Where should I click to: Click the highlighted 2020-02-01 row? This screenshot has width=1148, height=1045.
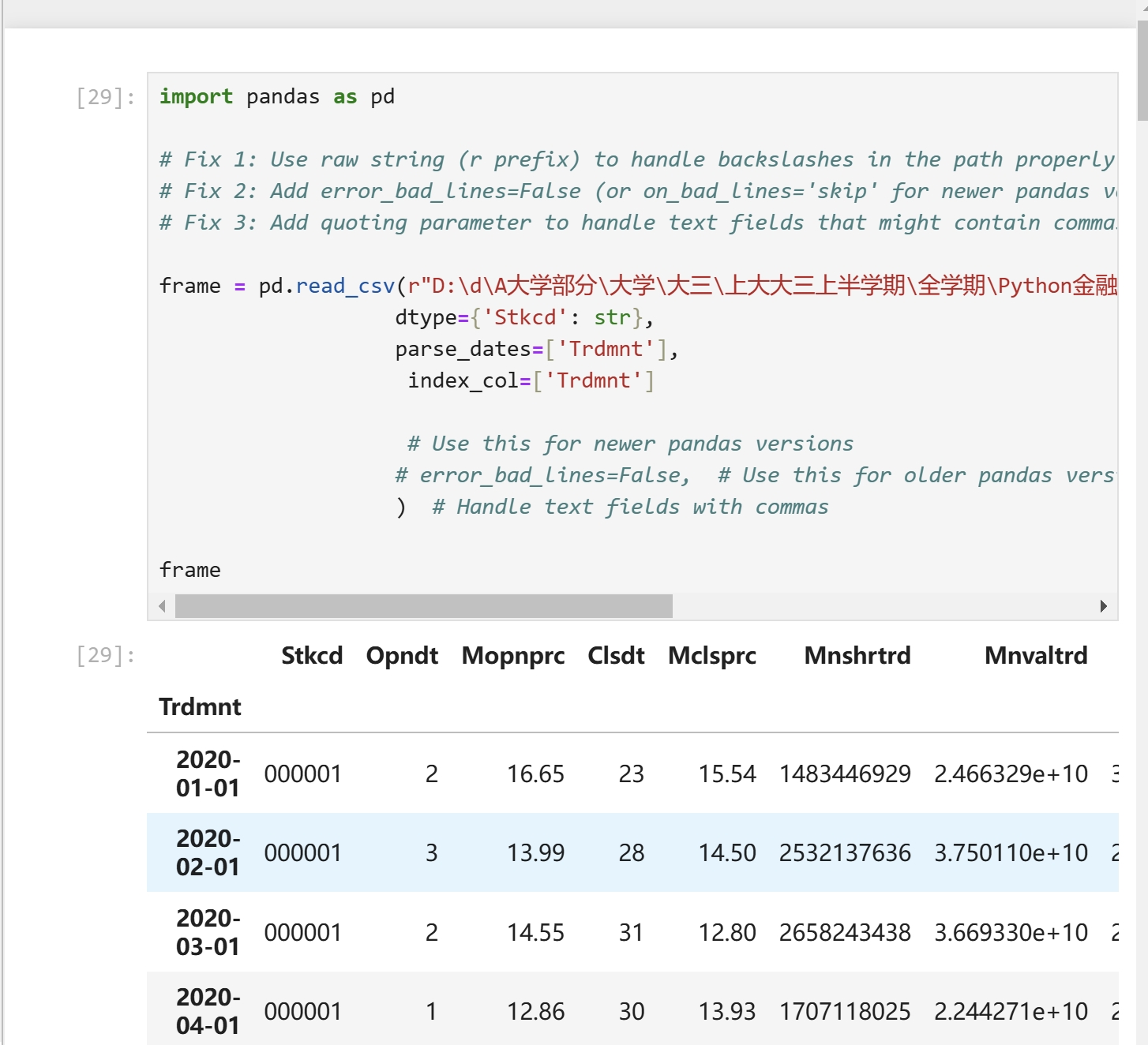coord(632,852)
